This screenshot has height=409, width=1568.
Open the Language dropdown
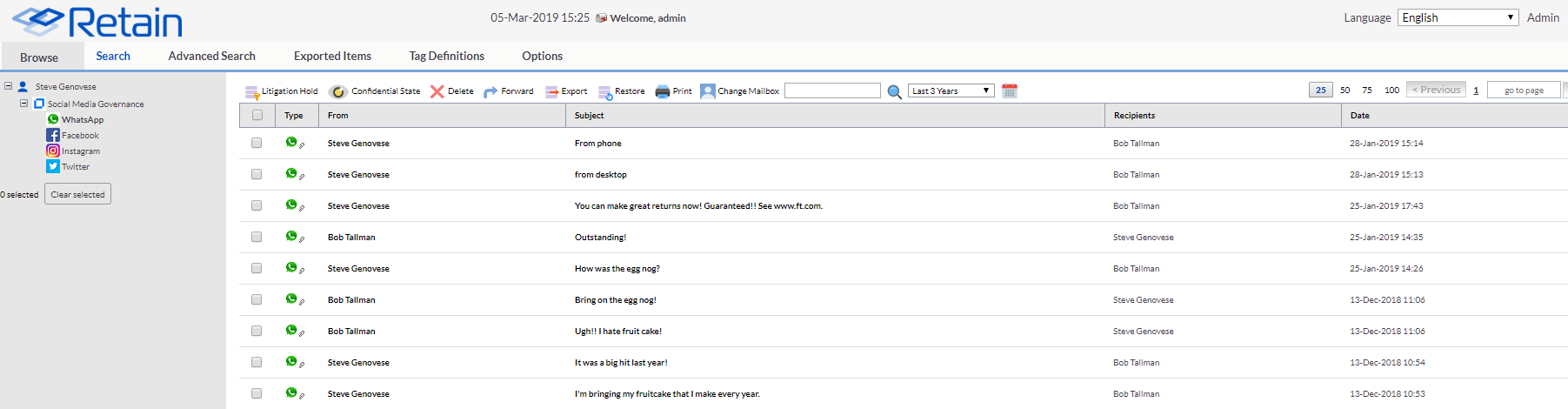1458,17
